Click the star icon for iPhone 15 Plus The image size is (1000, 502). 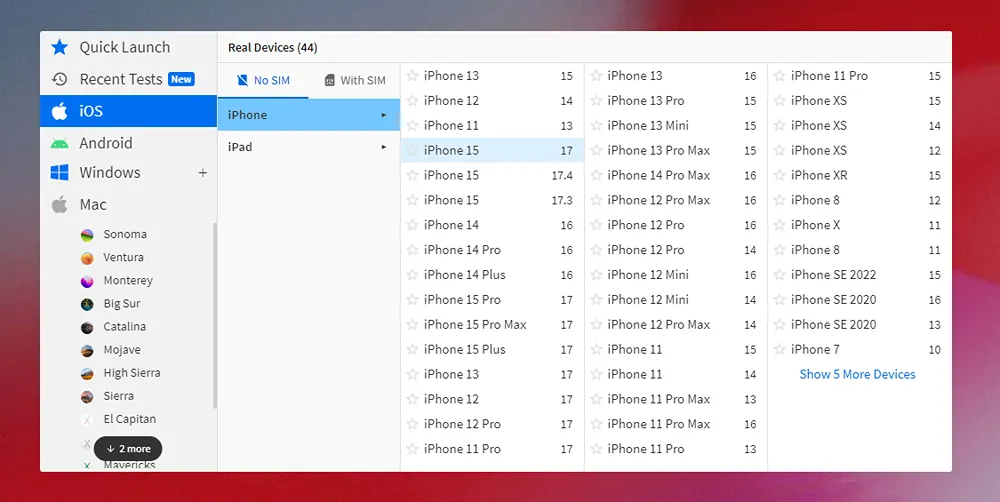pos(413,349)
